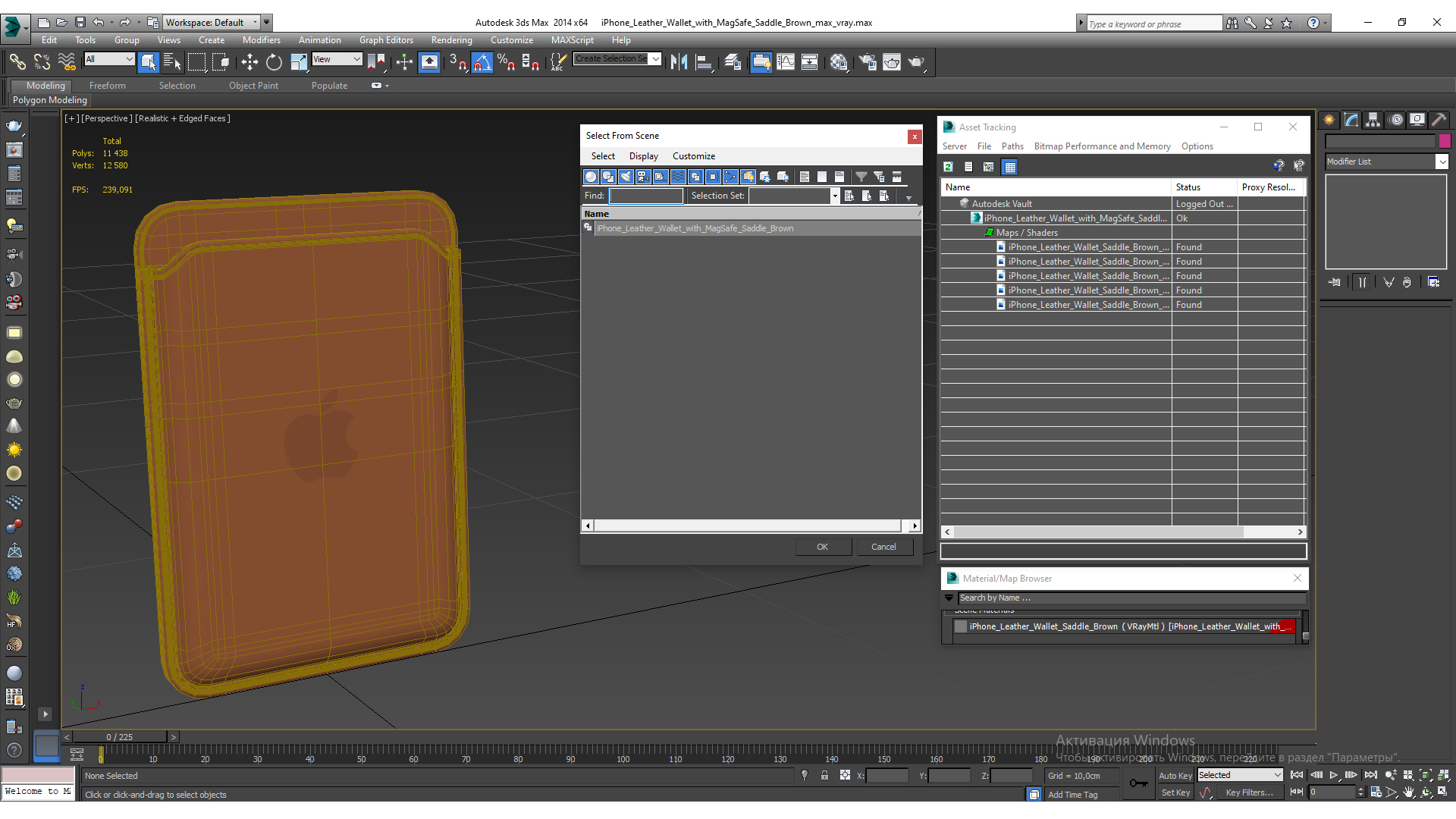
Task: Open Paths menu in Asset Tracking
Action: pyautogui.click(x=1012, y=146)
